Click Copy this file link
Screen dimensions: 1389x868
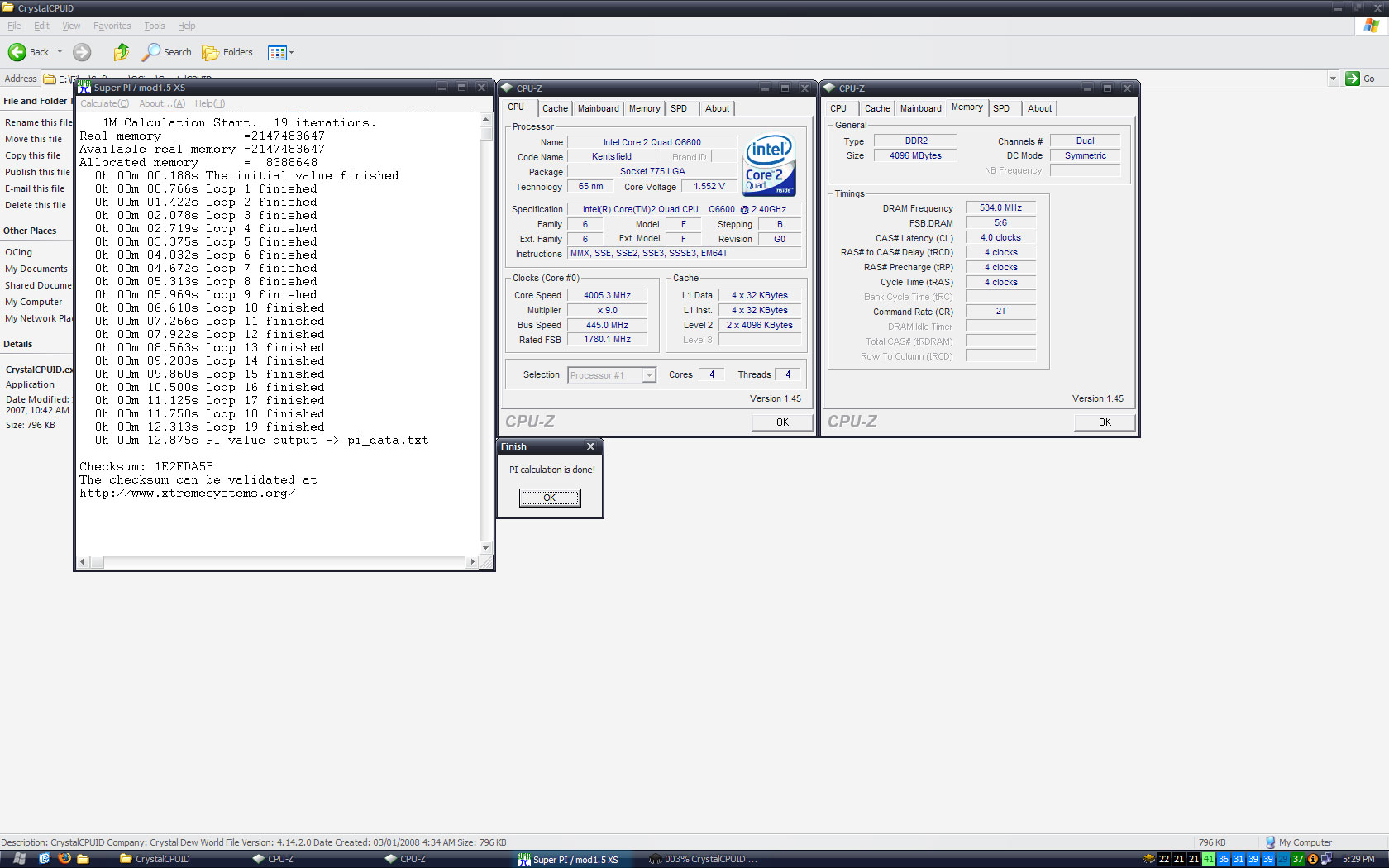(x=32, y=155)
